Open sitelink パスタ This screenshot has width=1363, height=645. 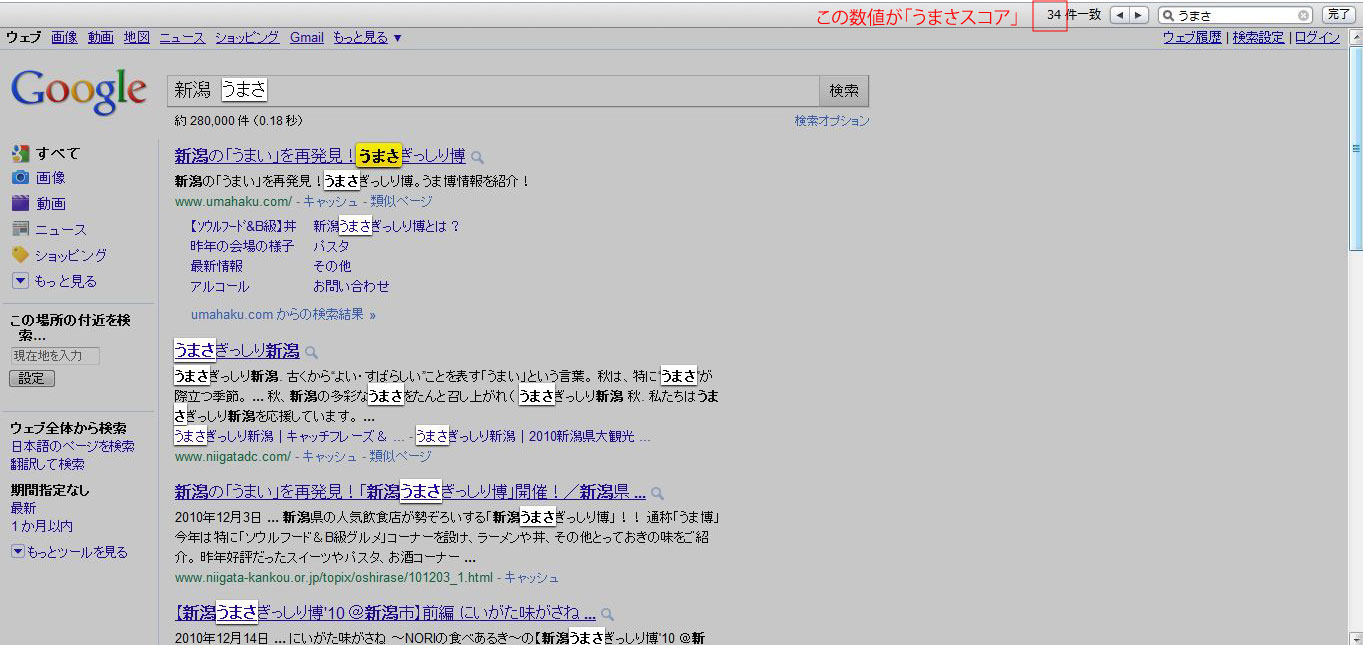click(x=331, y=246)
